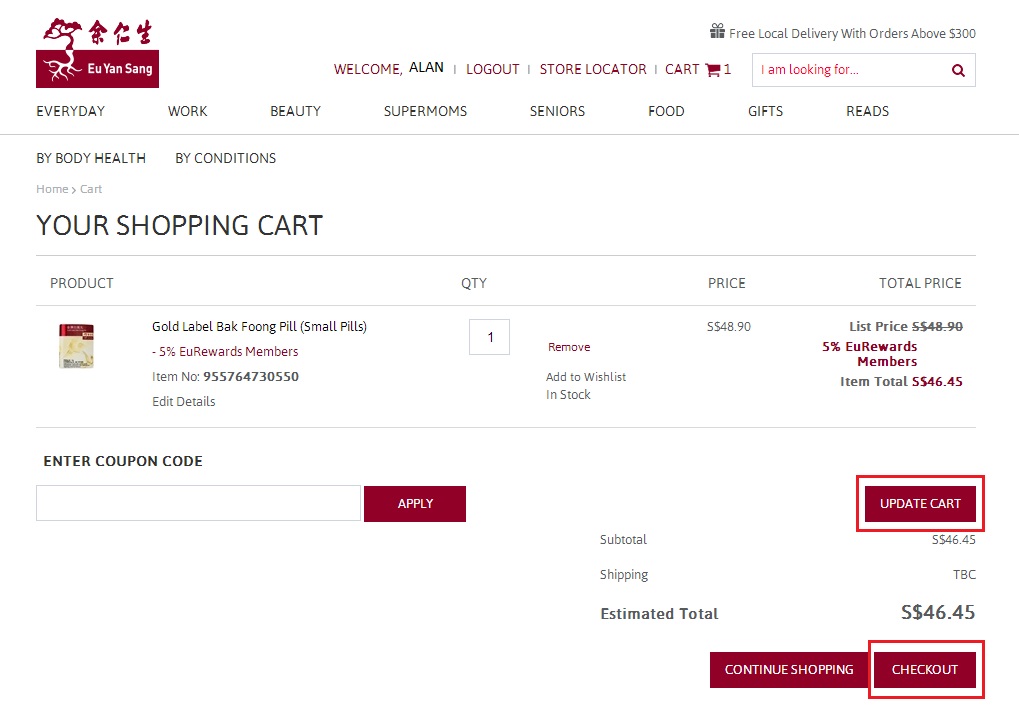Add item to Wishlist
The image size is (1019, 723).
click(x=586, y=377)
